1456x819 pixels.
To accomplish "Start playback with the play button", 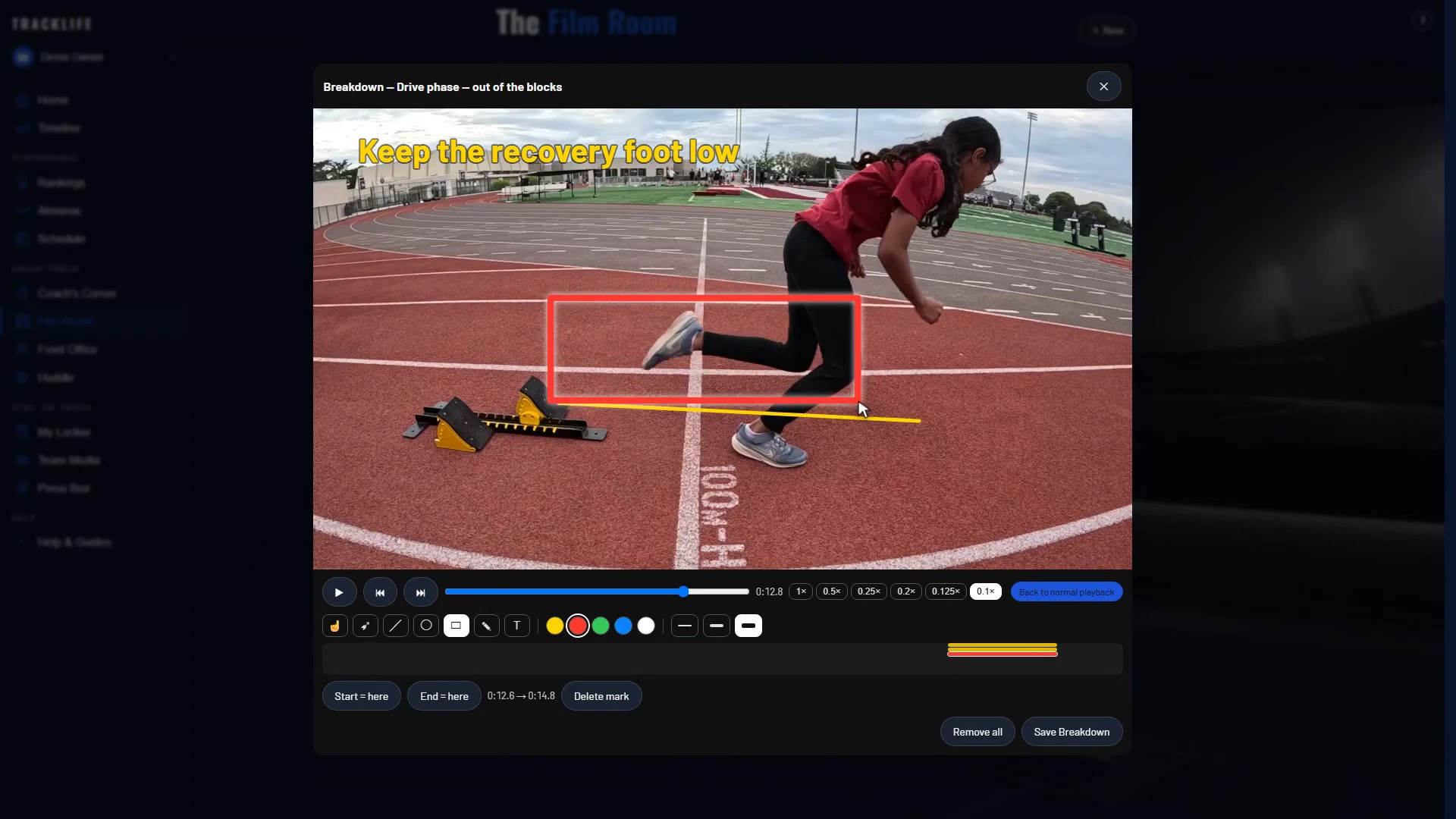I will [x=339, y=592].
